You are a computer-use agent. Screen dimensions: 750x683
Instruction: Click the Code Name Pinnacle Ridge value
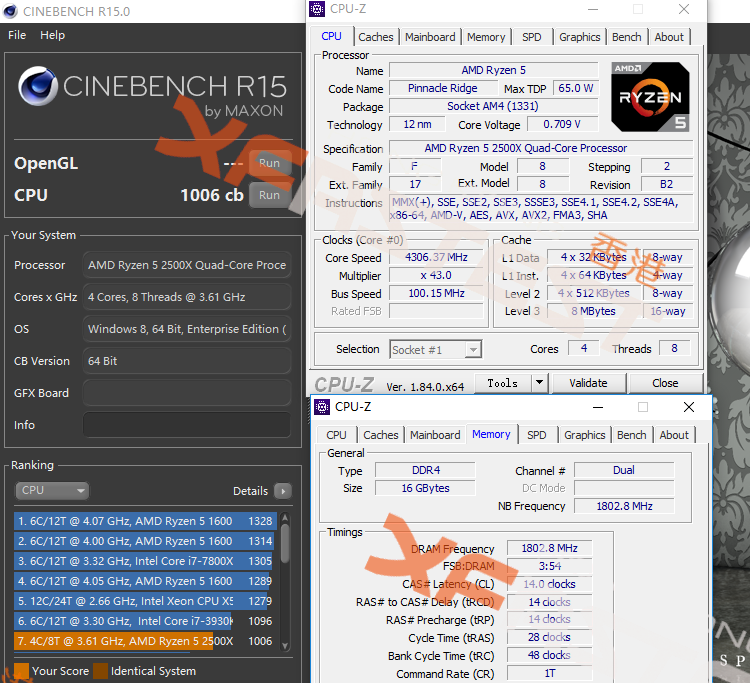pos(443,88)
